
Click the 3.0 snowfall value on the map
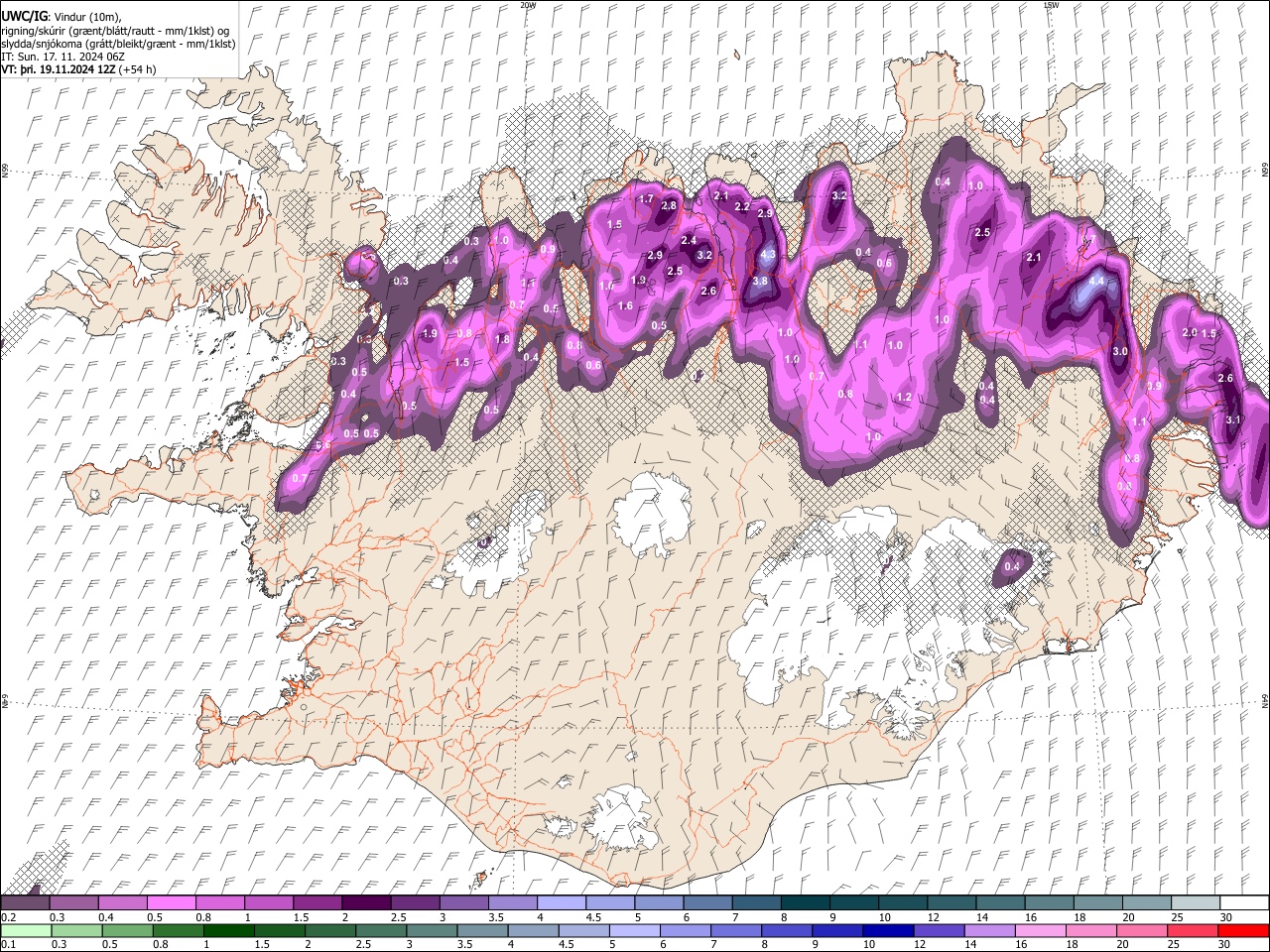(x=1120, y=351)
